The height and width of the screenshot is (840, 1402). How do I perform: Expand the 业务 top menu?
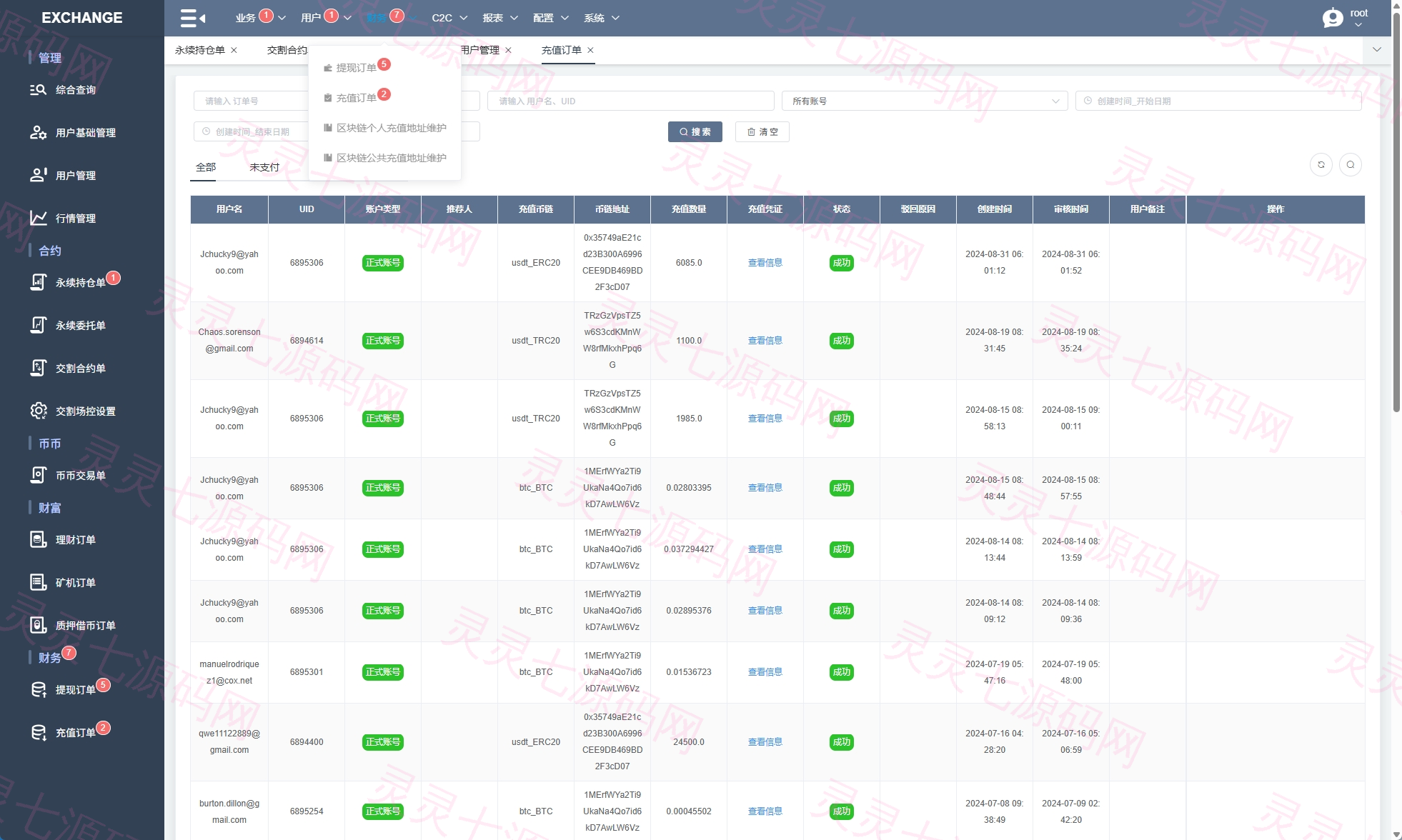click(260, 18)
